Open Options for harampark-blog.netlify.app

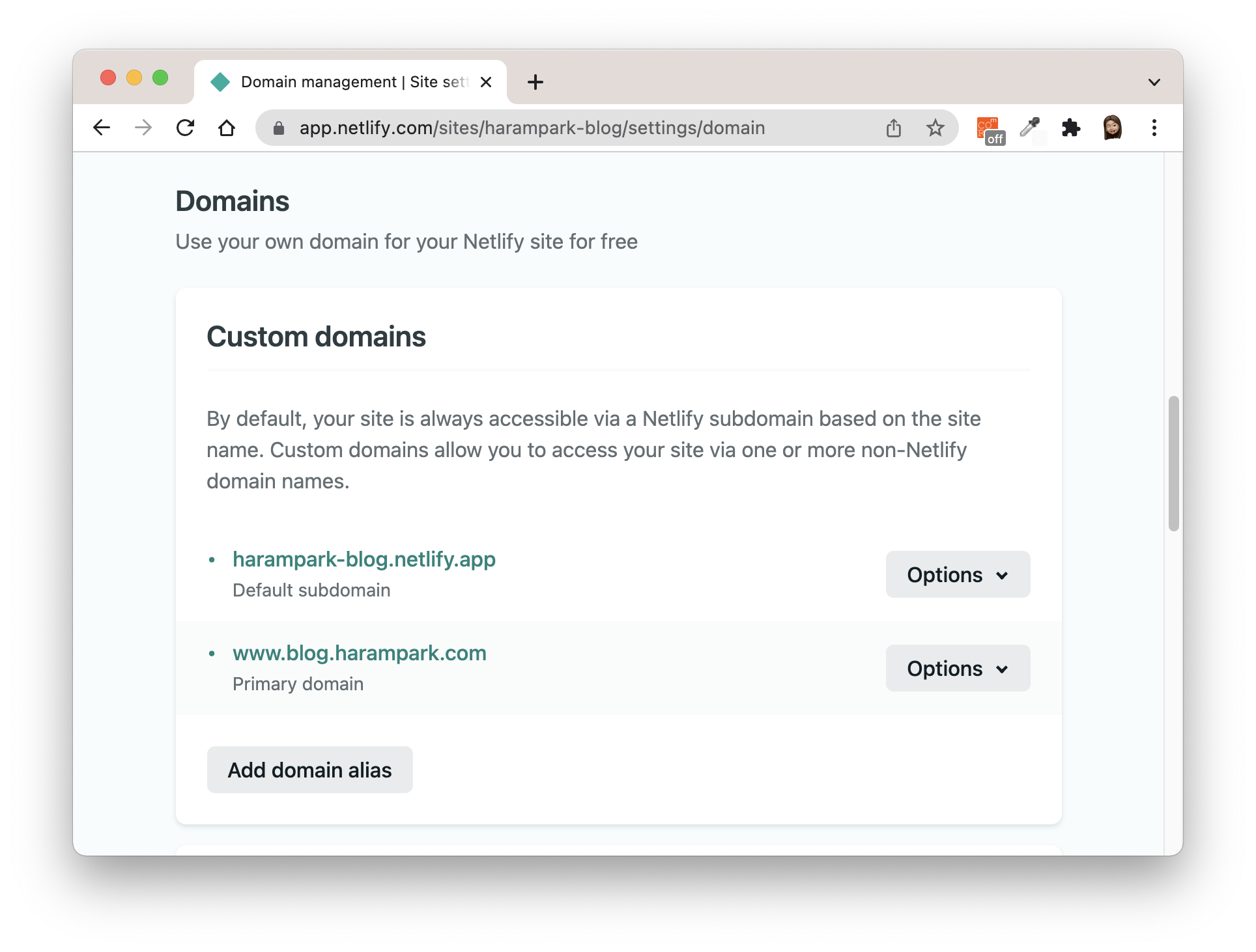(x=957, y=574)
